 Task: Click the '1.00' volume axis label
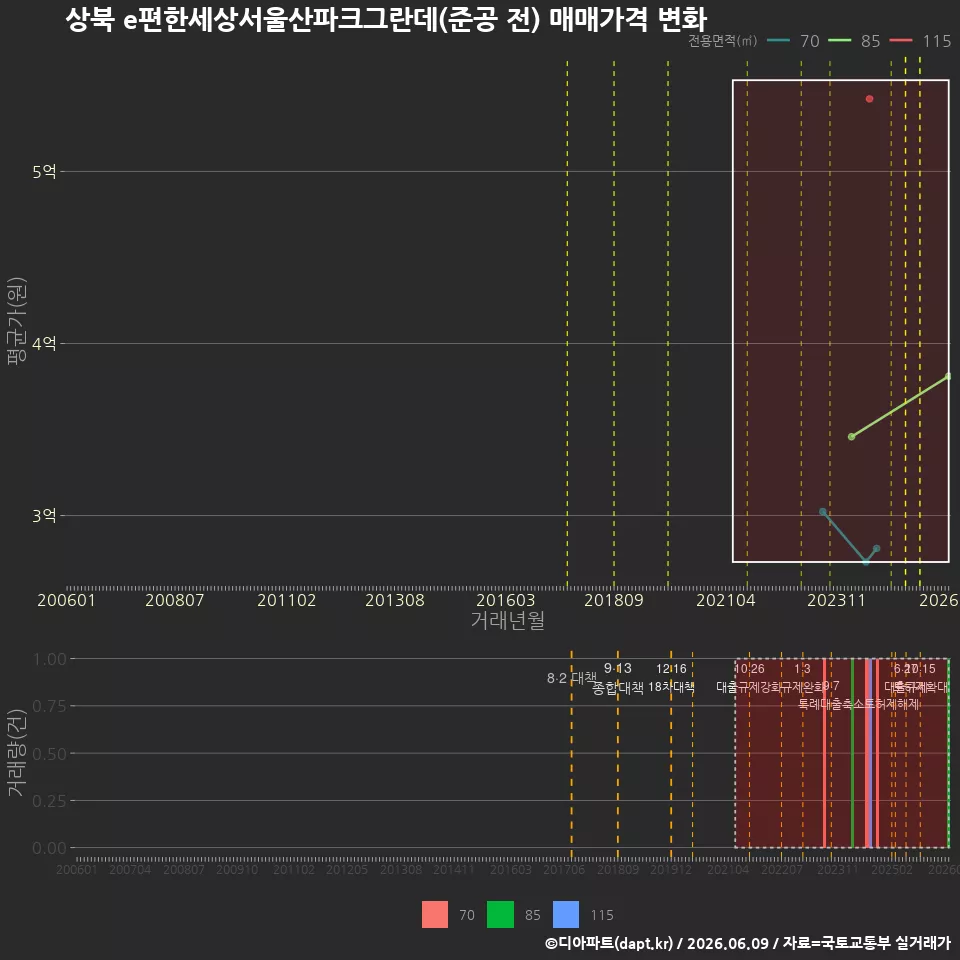coord(49,659)
